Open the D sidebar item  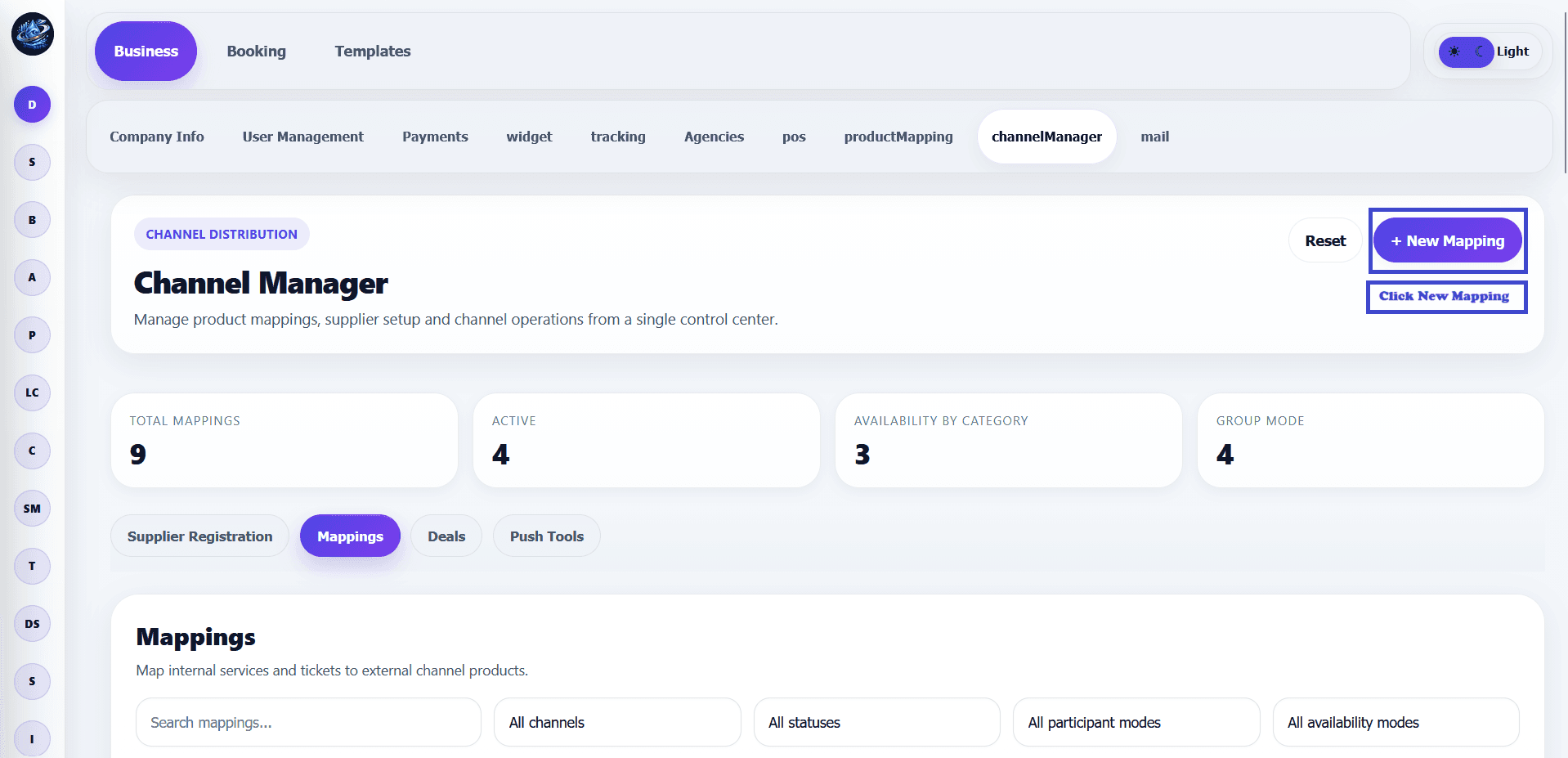click(32, 105)
